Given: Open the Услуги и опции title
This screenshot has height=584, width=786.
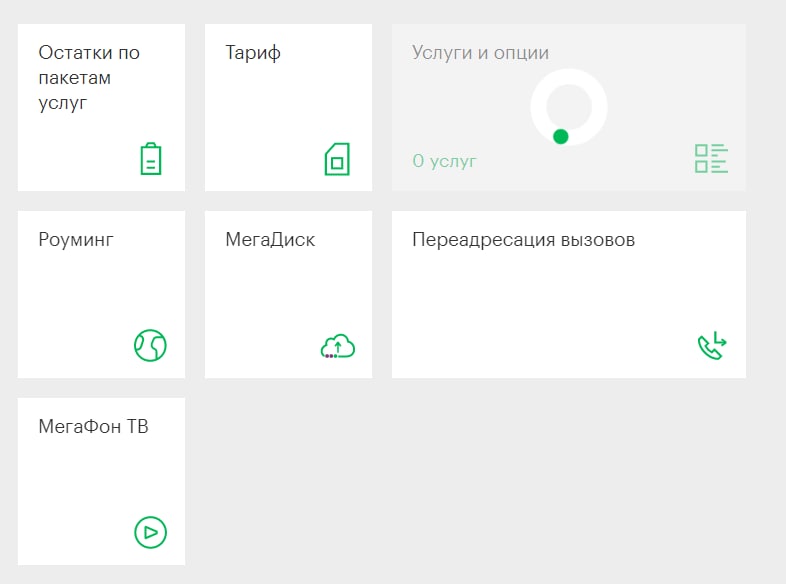Looking at the screenshot, I should coord(480,53).
